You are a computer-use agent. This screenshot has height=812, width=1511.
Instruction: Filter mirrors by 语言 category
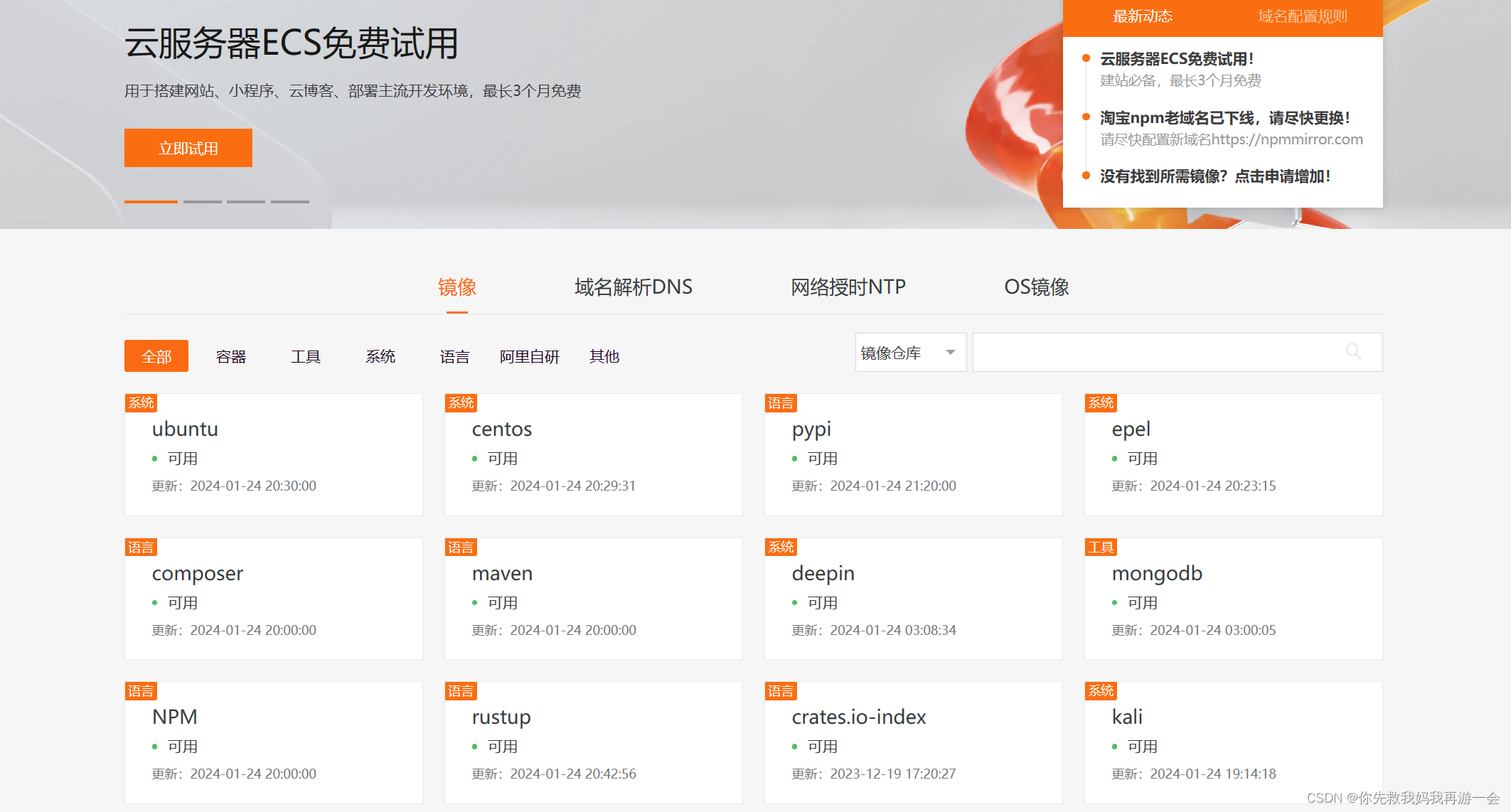(455, 356)
